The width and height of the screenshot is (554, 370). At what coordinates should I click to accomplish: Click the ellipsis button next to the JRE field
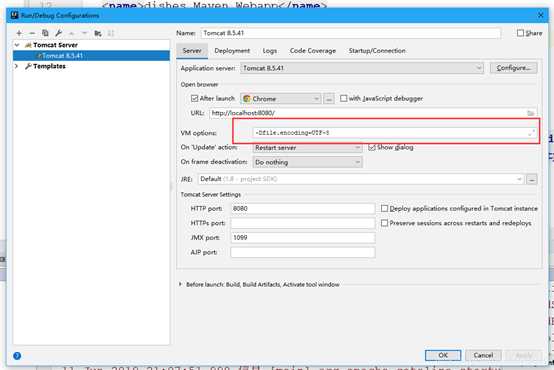[x=532, y=179]
